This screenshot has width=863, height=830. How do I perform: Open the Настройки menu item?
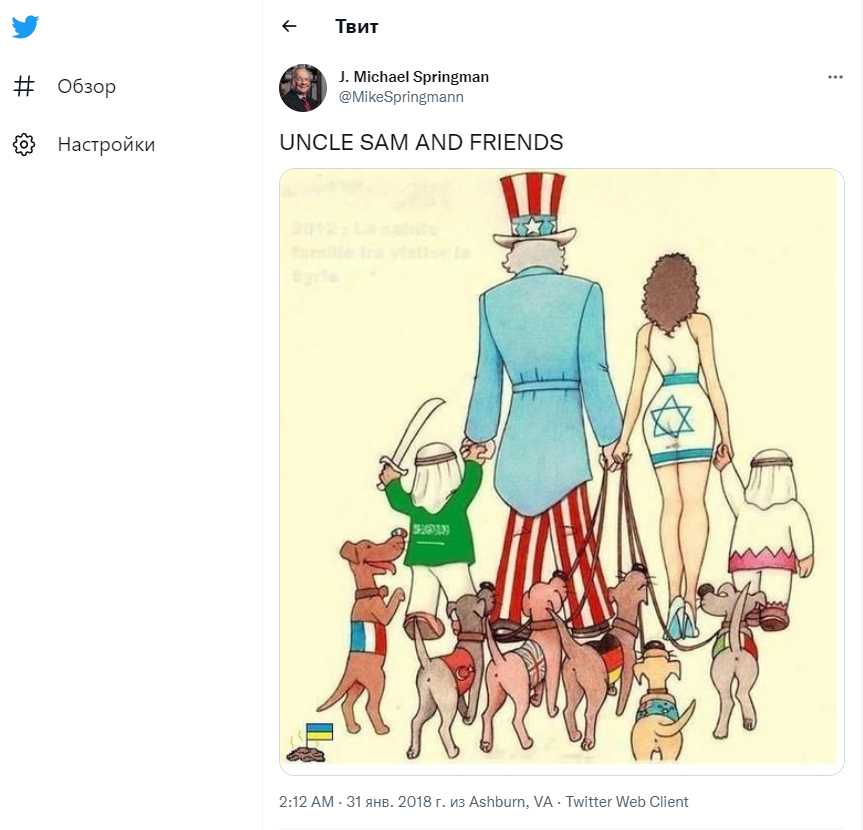click(106, 144)
